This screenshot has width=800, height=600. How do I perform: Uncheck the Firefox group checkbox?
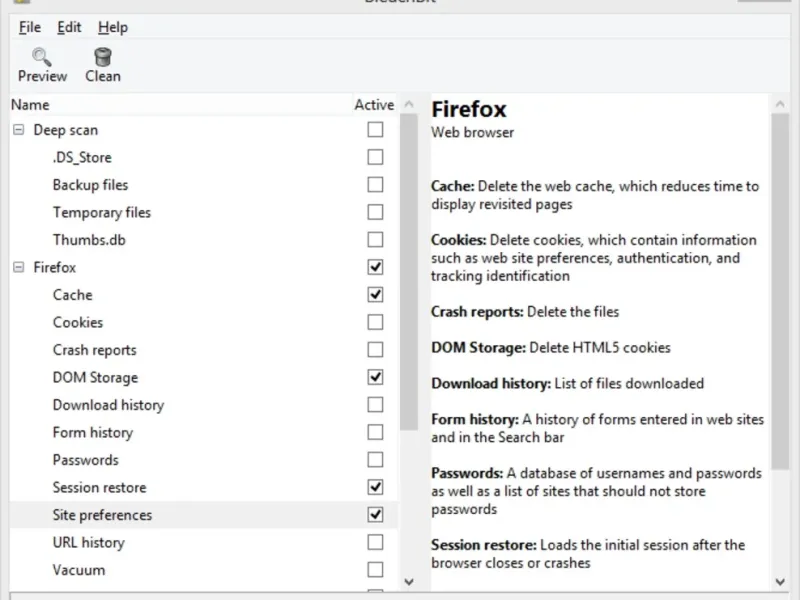pos(375,267)
